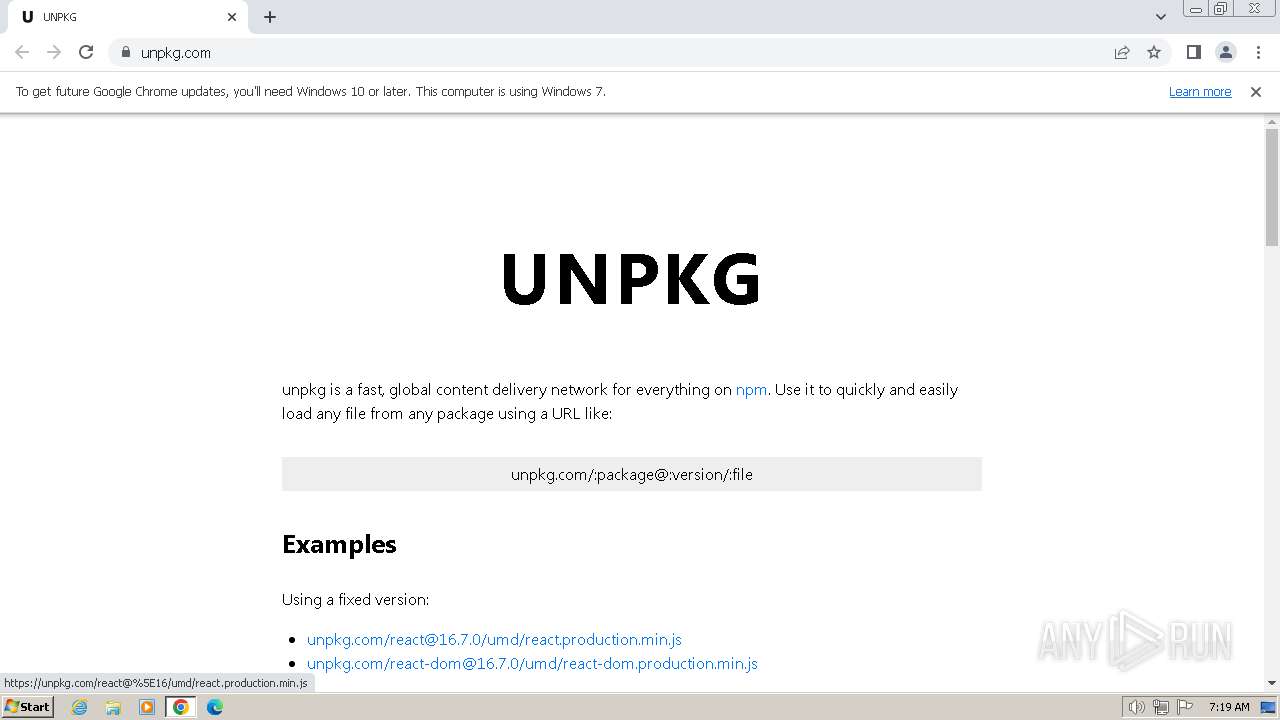Image resolution: width=1280 pixels, height=720 pixels.
Task: Restore down the Chrome window
Action: [1221, 9]
